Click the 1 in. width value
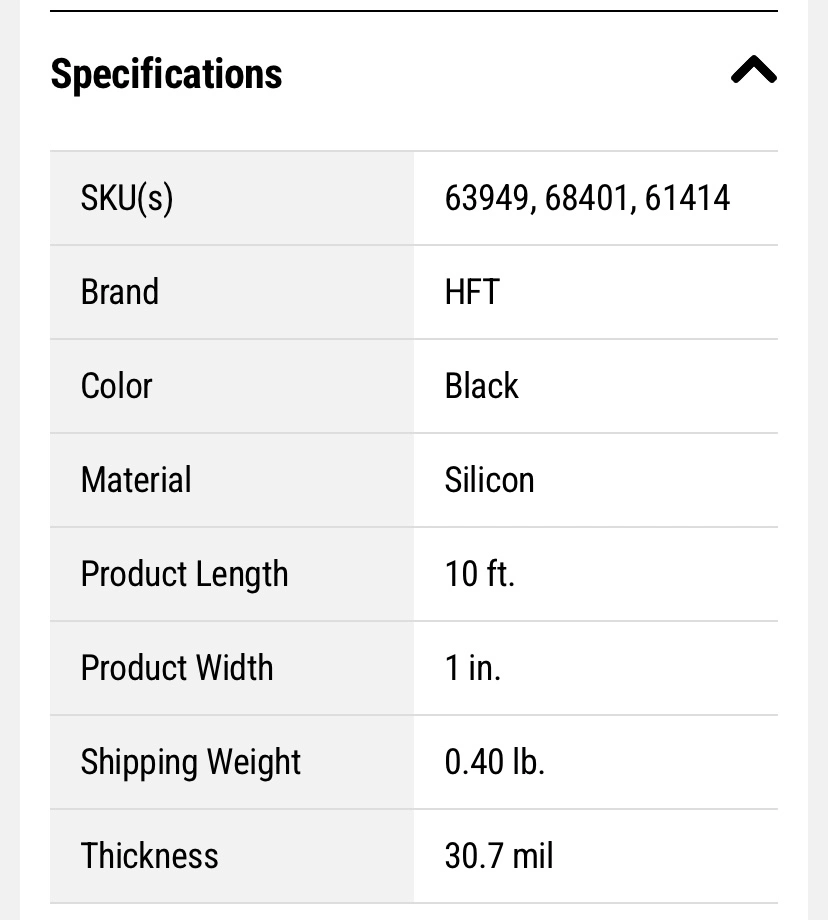This screenshot has width=828, height=920. [x=473, y=668]
